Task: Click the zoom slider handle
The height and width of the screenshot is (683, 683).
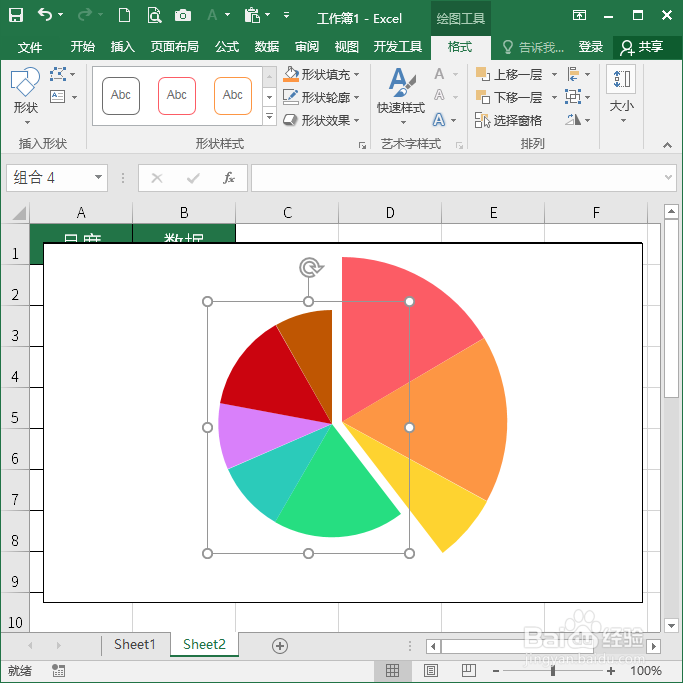Action: (x=553, y=671)
